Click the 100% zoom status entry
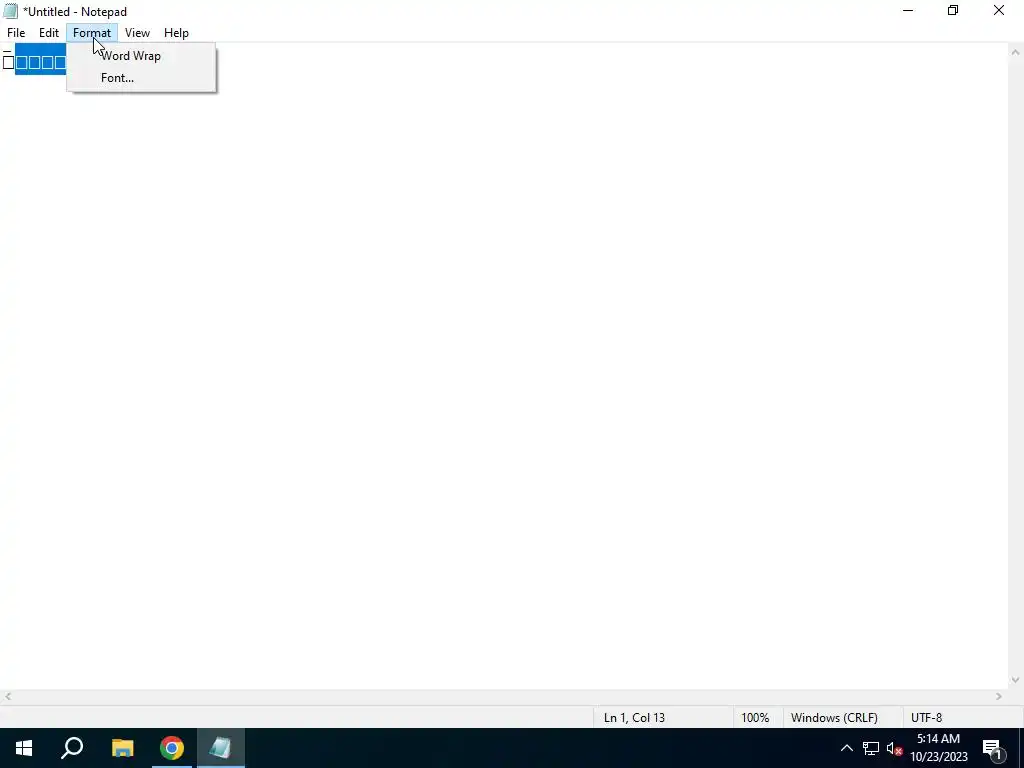1024x768 pixels. 758,718
